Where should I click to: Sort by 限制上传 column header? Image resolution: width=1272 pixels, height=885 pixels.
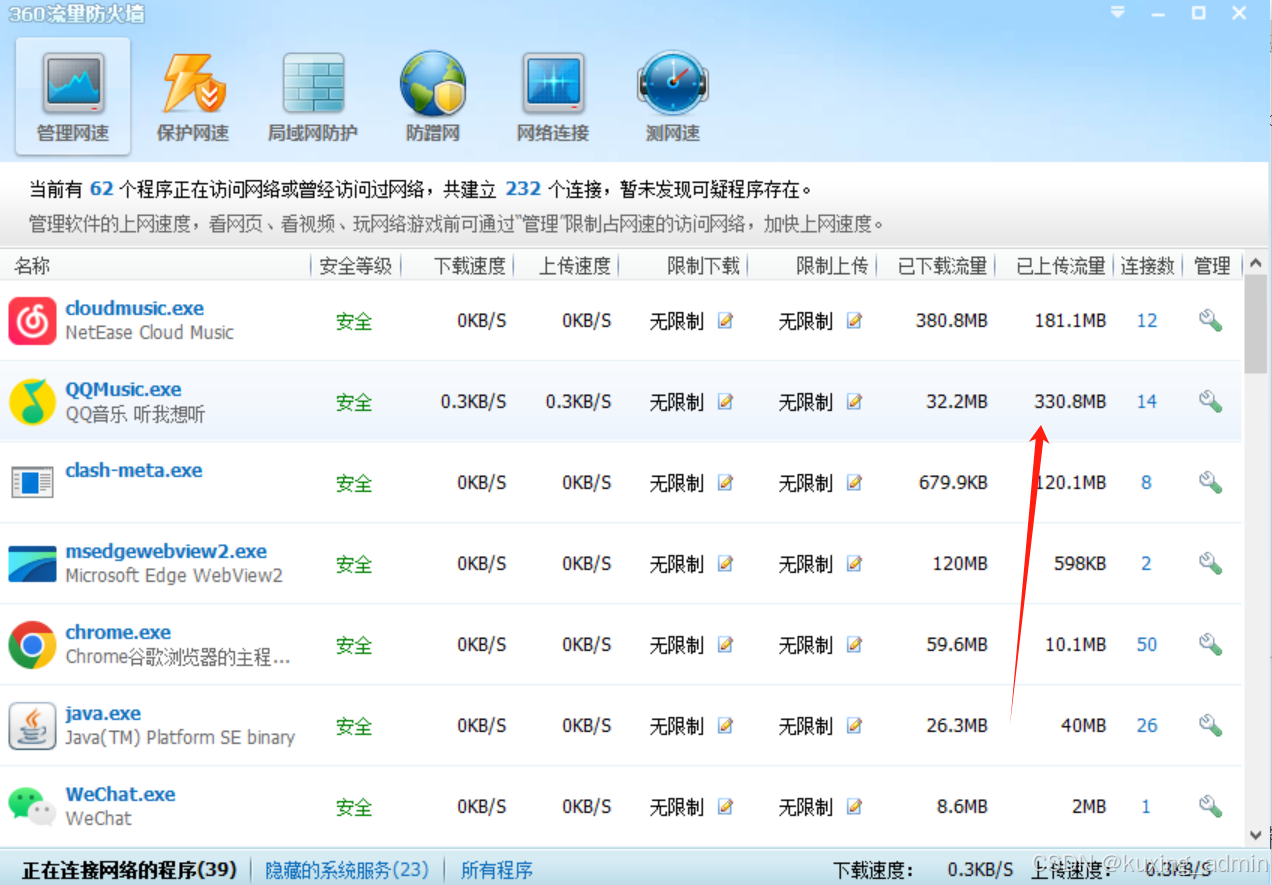(x=833, y=266)
